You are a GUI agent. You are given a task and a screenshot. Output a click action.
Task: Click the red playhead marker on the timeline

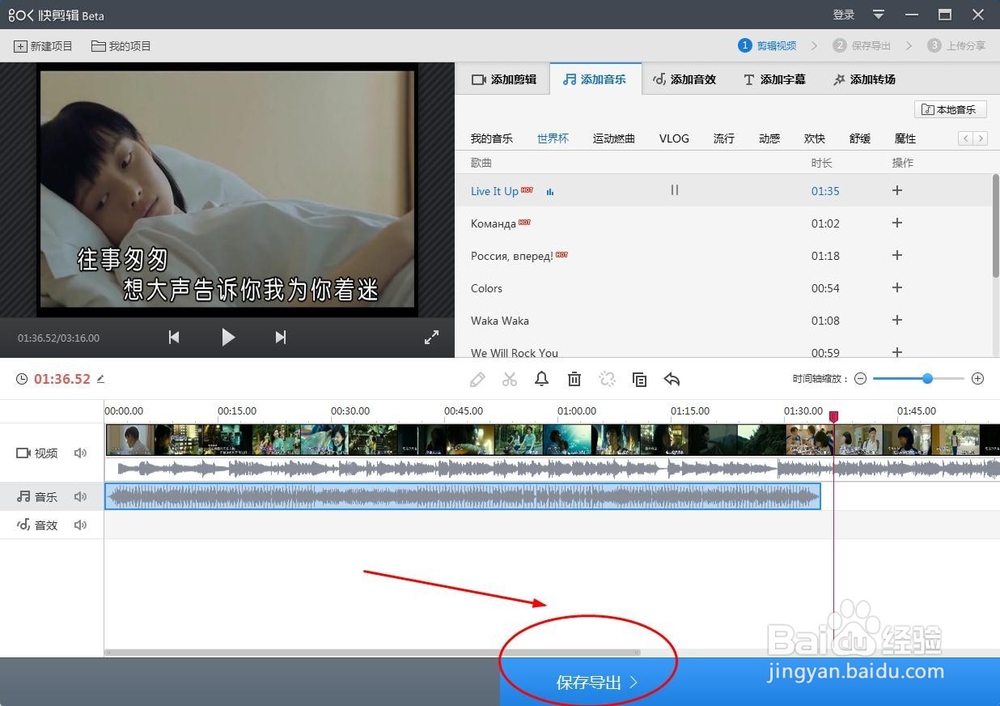click(x=834, y=416)
